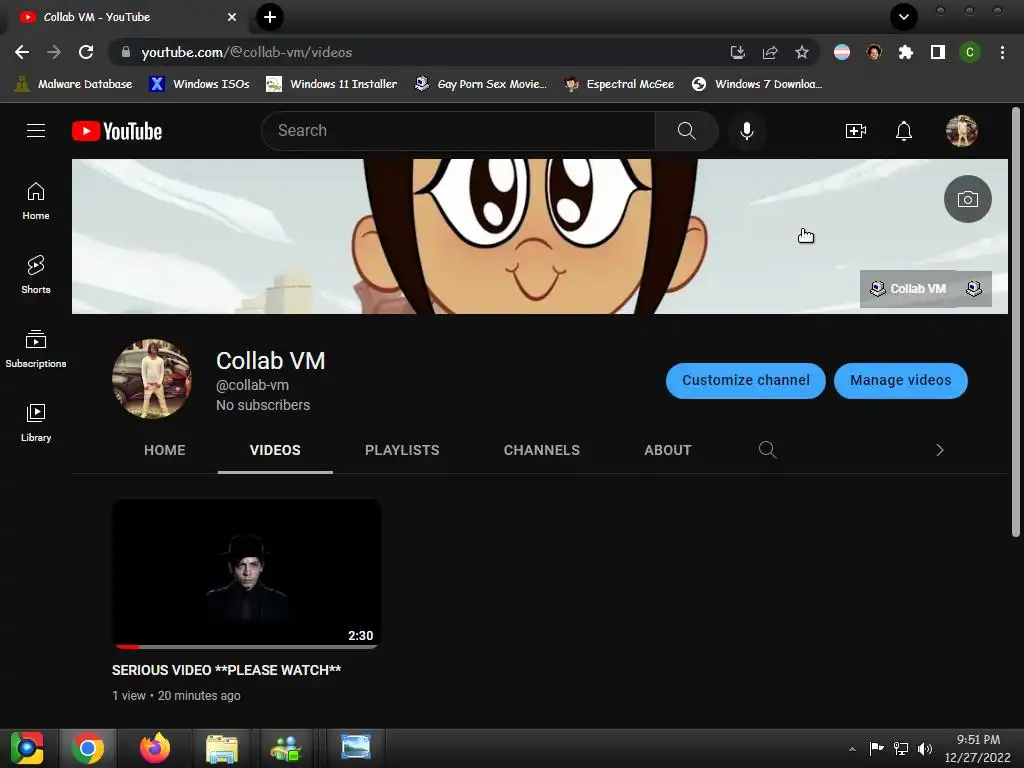Click Customize channel button
This screenshot has width=1024, height=768.
[746, 380]
